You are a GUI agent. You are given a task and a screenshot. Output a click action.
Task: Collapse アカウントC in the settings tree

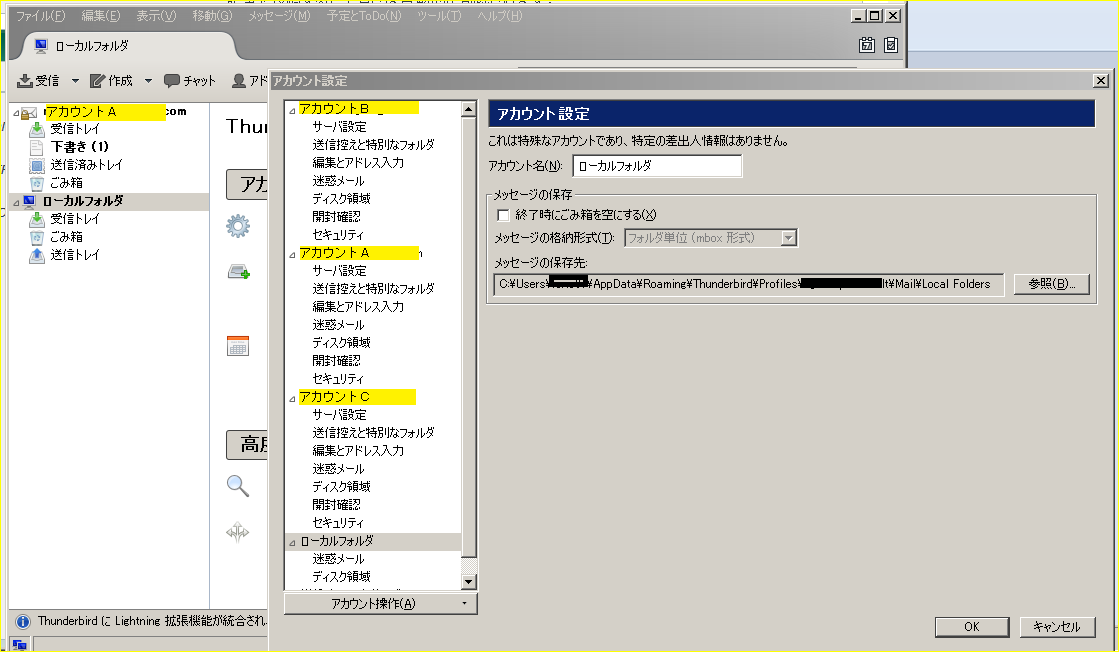click(292, 398)
